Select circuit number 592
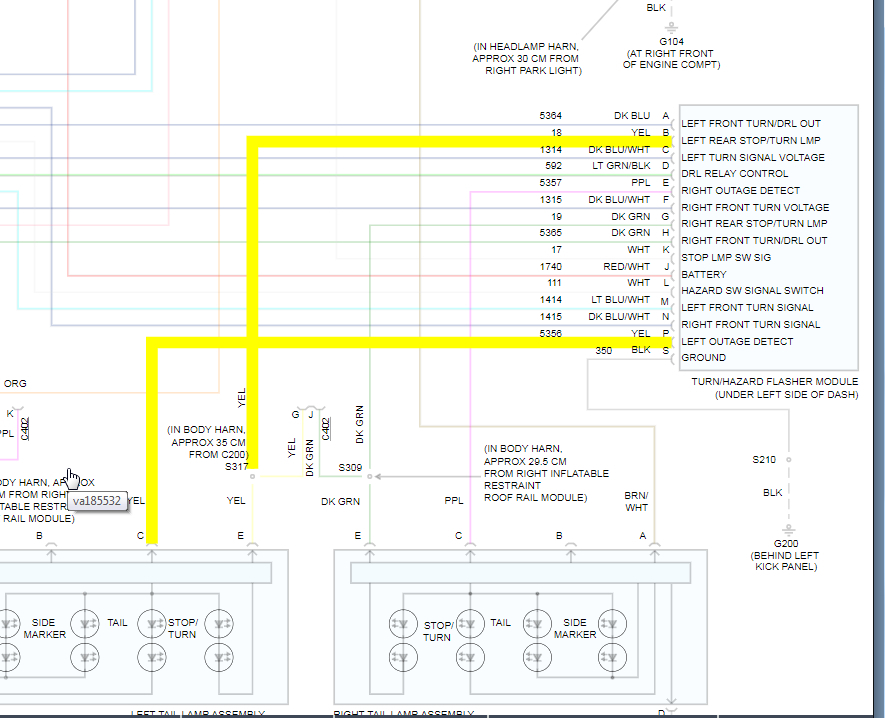Viewport: 885px width, 718px height. pyautogui.click(x=554, y=166)
